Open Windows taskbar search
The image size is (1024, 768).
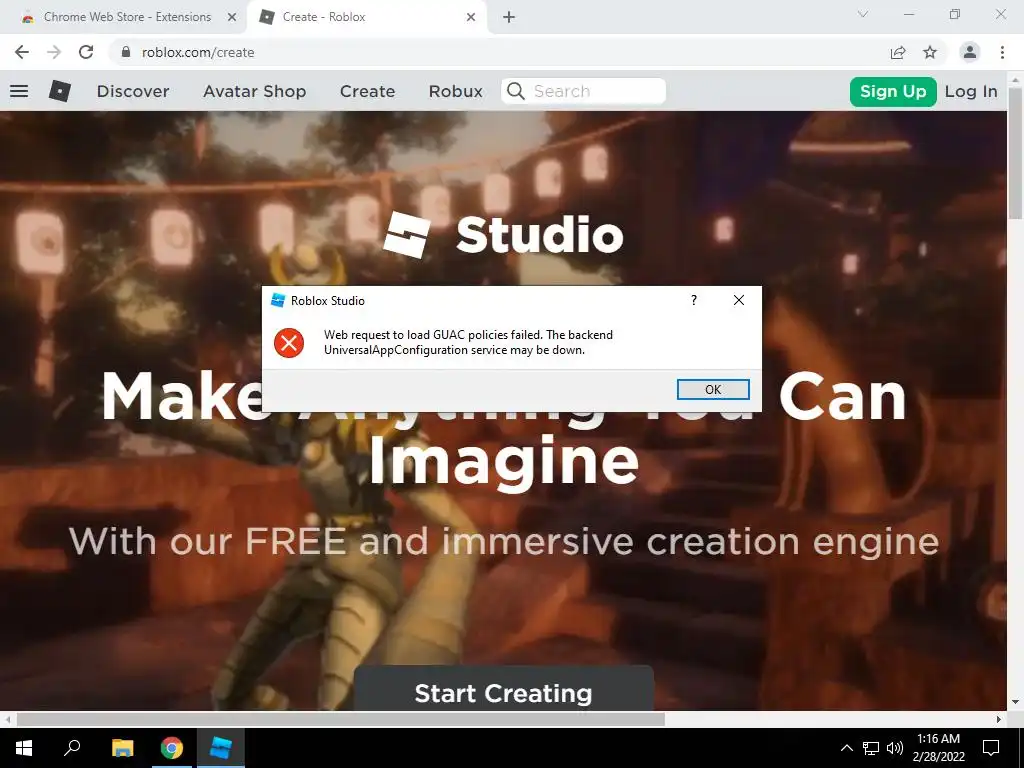72,748
